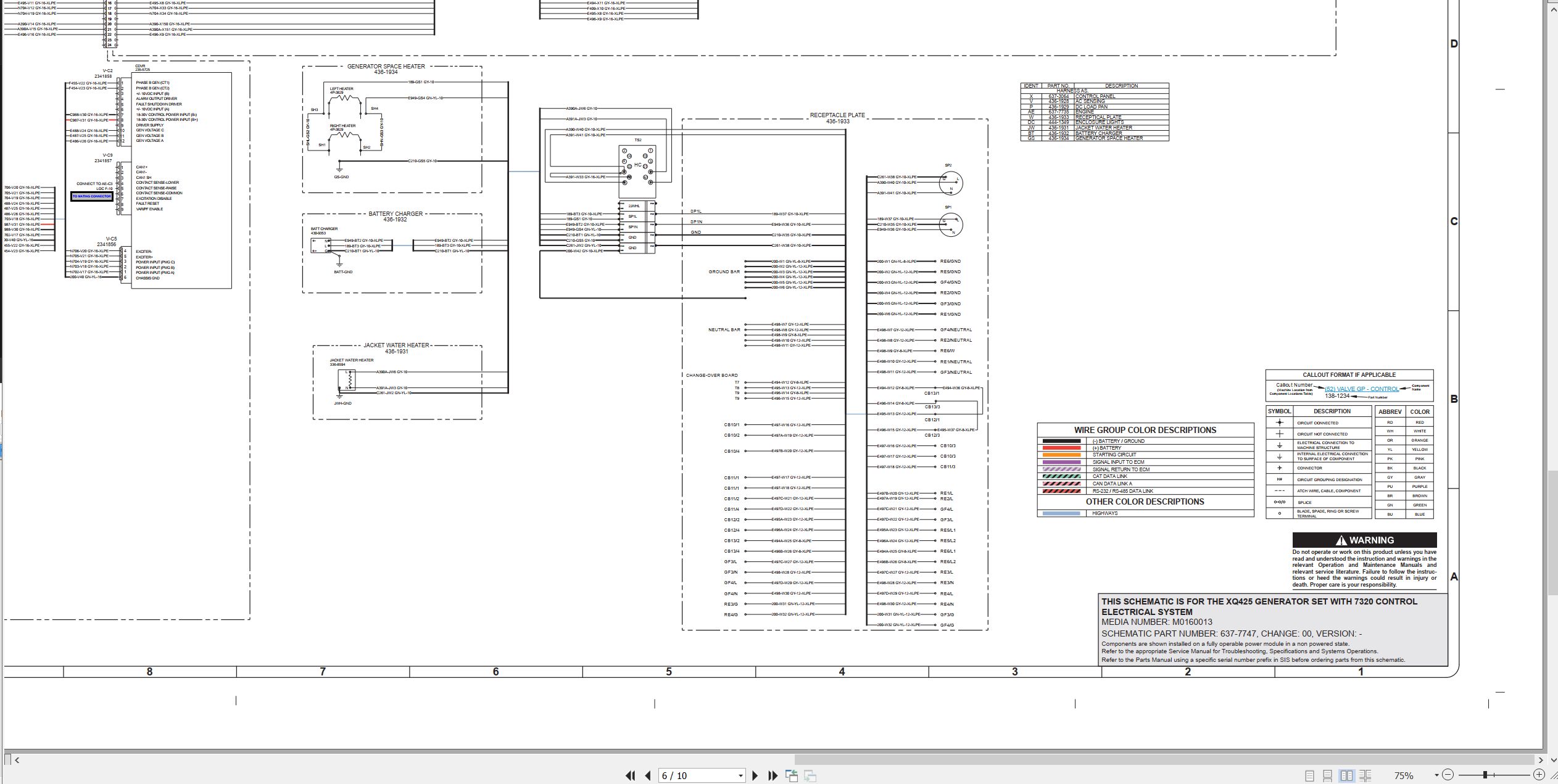Click the zoom in plus button
Viewport: 1558px width, 784px height.
pyautogui.click(x=1539, y=775)
